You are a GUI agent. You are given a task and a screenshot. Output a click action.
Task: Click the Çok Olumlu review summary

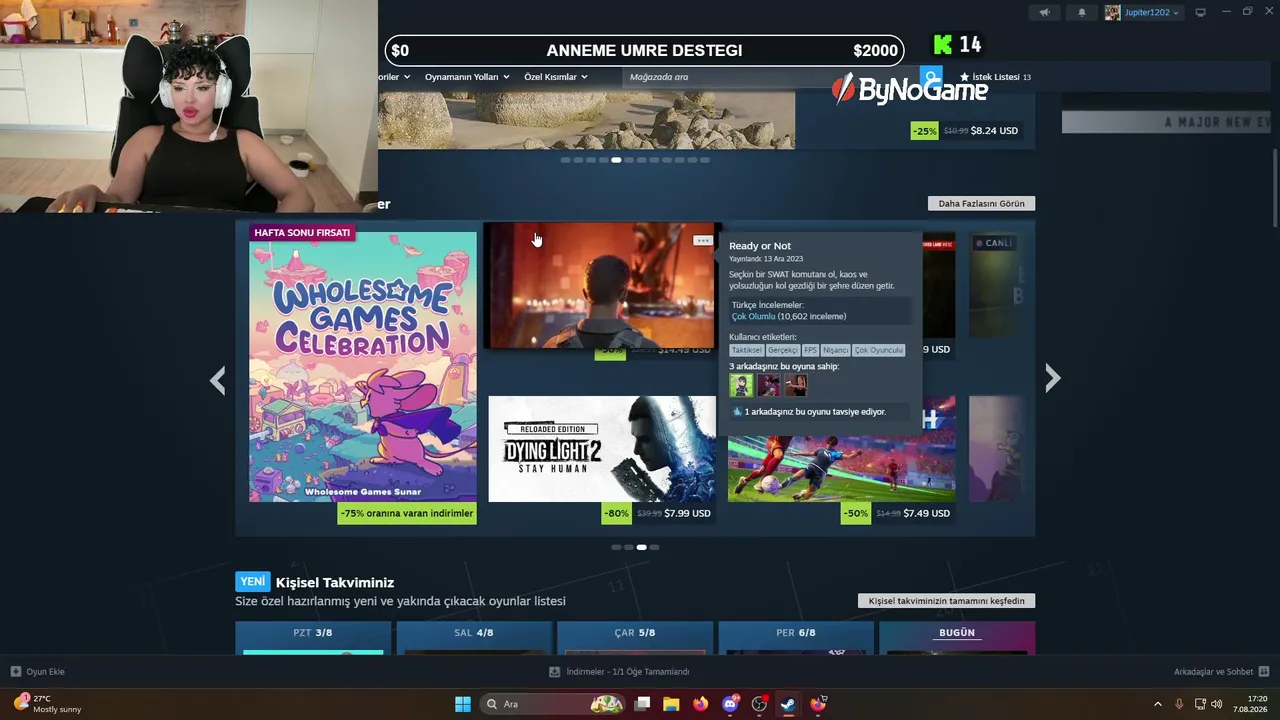pos(754,316)
